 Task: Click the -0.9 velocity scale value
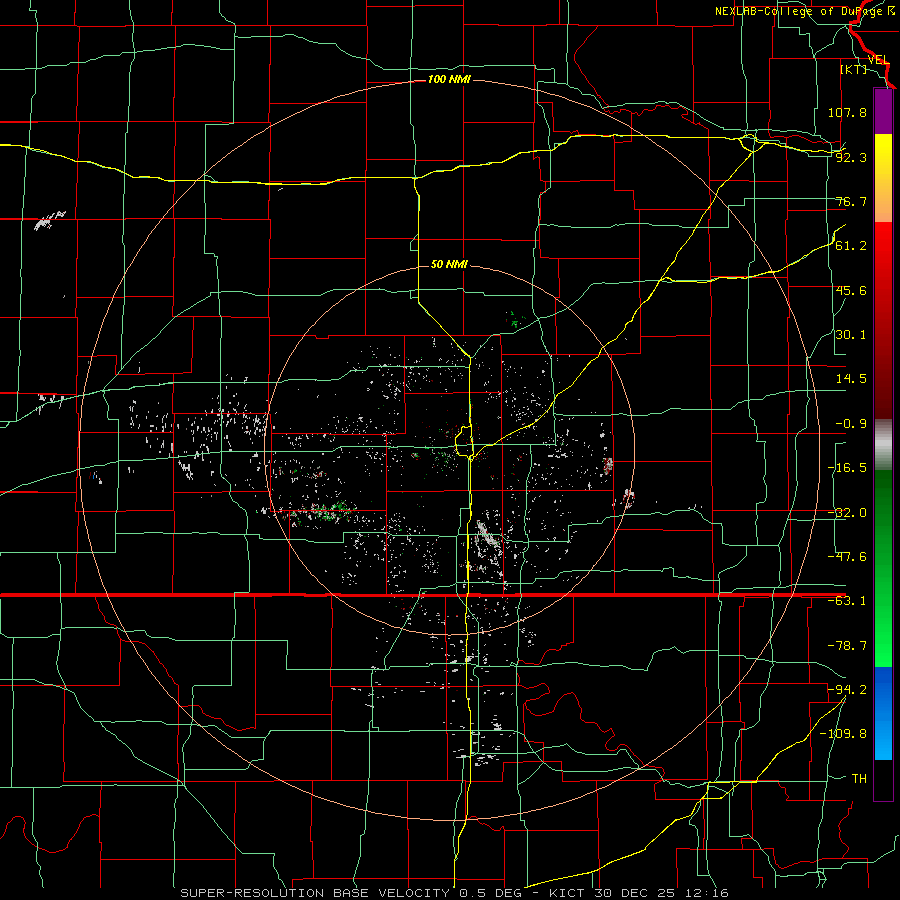click(851, 424)
